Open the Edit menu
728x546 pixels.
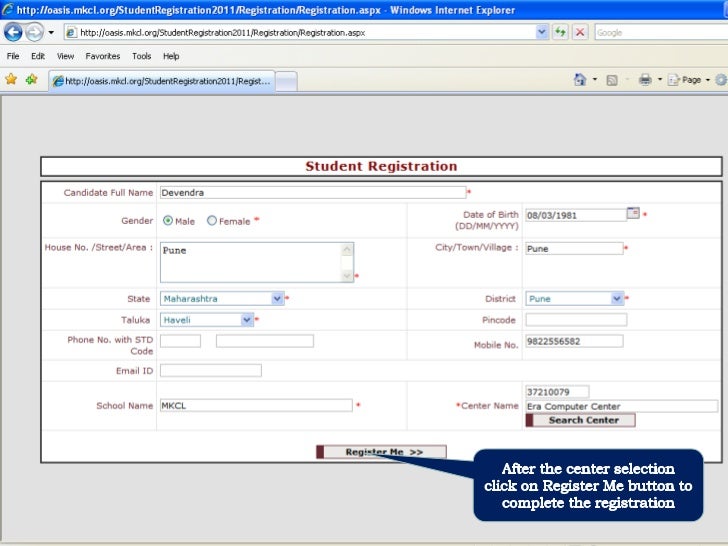38,56
